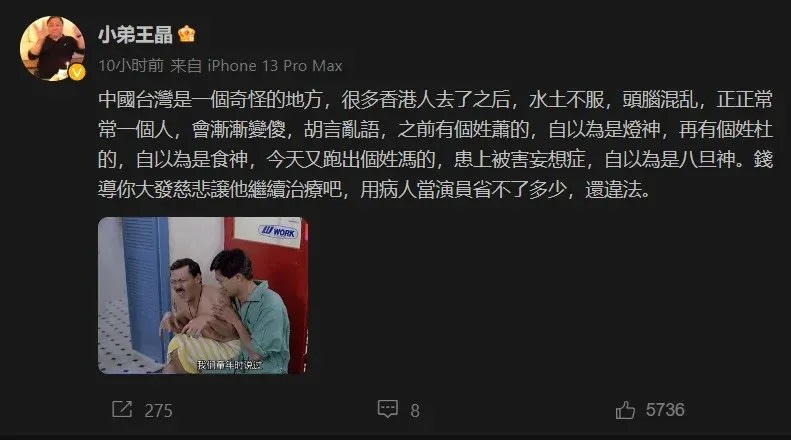791x440 pixels.
Task: Click the subtitle text in the image
Action: click(230, 364)
